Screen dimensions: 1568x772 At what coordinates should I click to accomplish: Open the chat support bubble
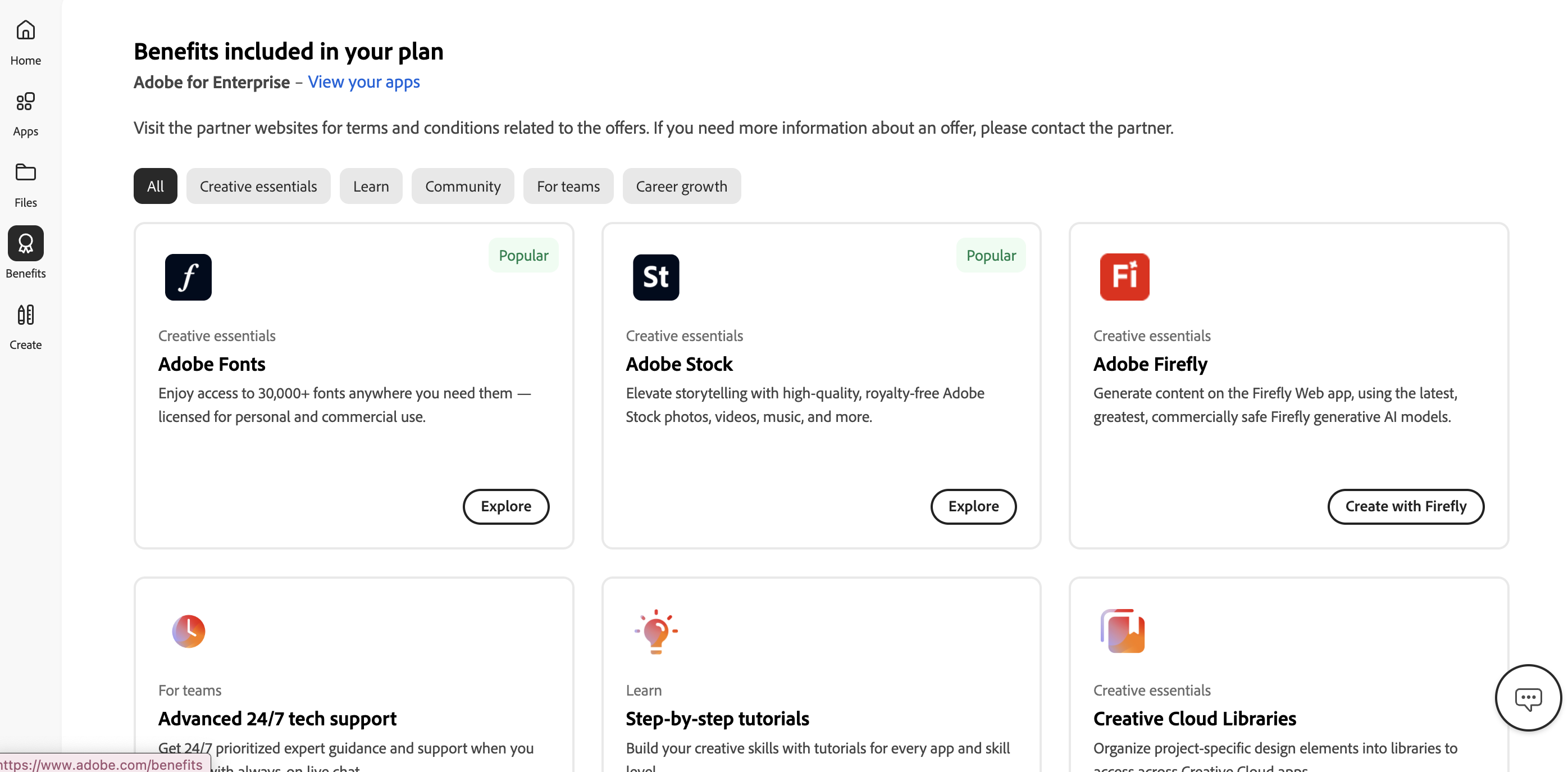tap(1527, 698)
